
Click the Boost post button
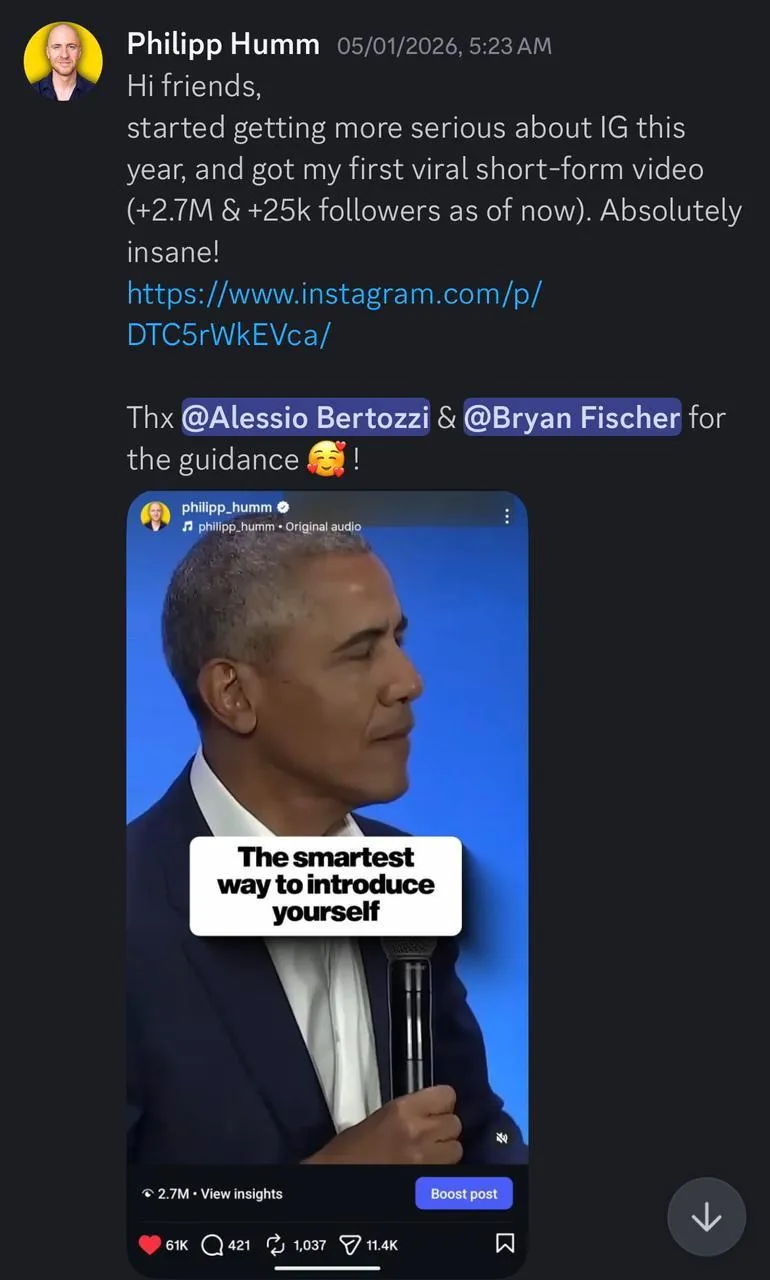coord(463,1193)
